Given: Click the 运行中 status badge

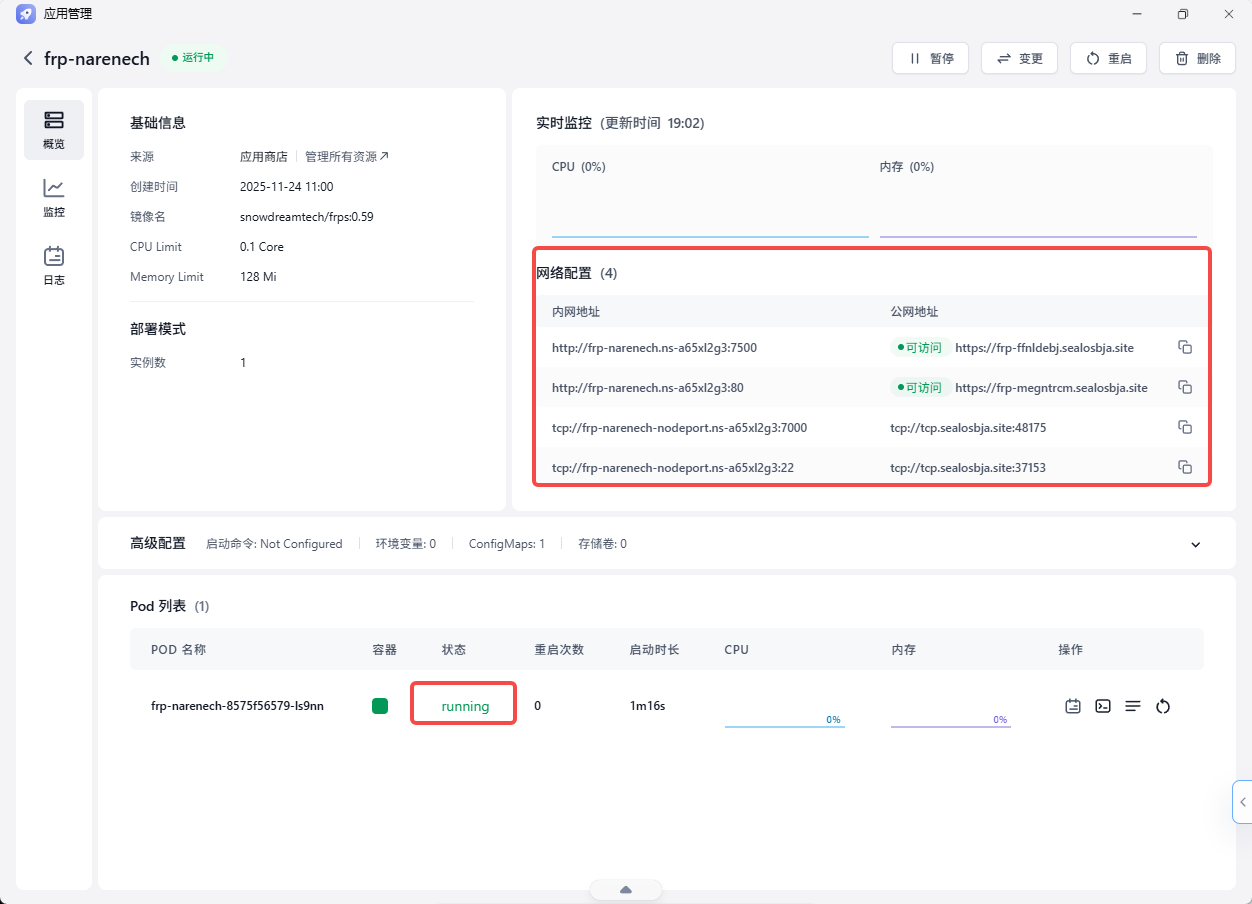Looking at the screenshot, I should [193, 58].
